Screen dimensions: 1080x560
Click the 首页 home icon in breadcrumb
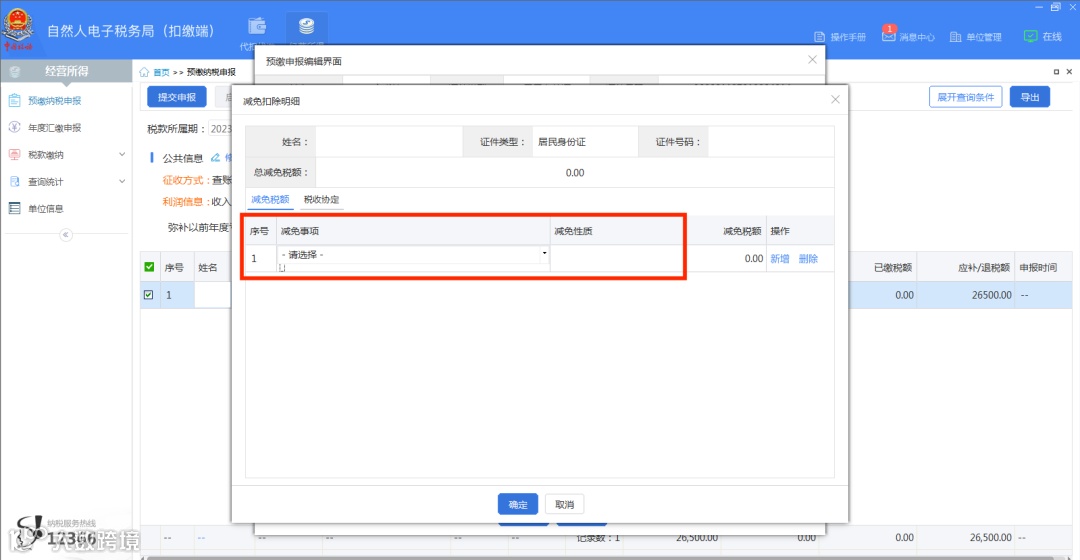(x=144, y=72)
